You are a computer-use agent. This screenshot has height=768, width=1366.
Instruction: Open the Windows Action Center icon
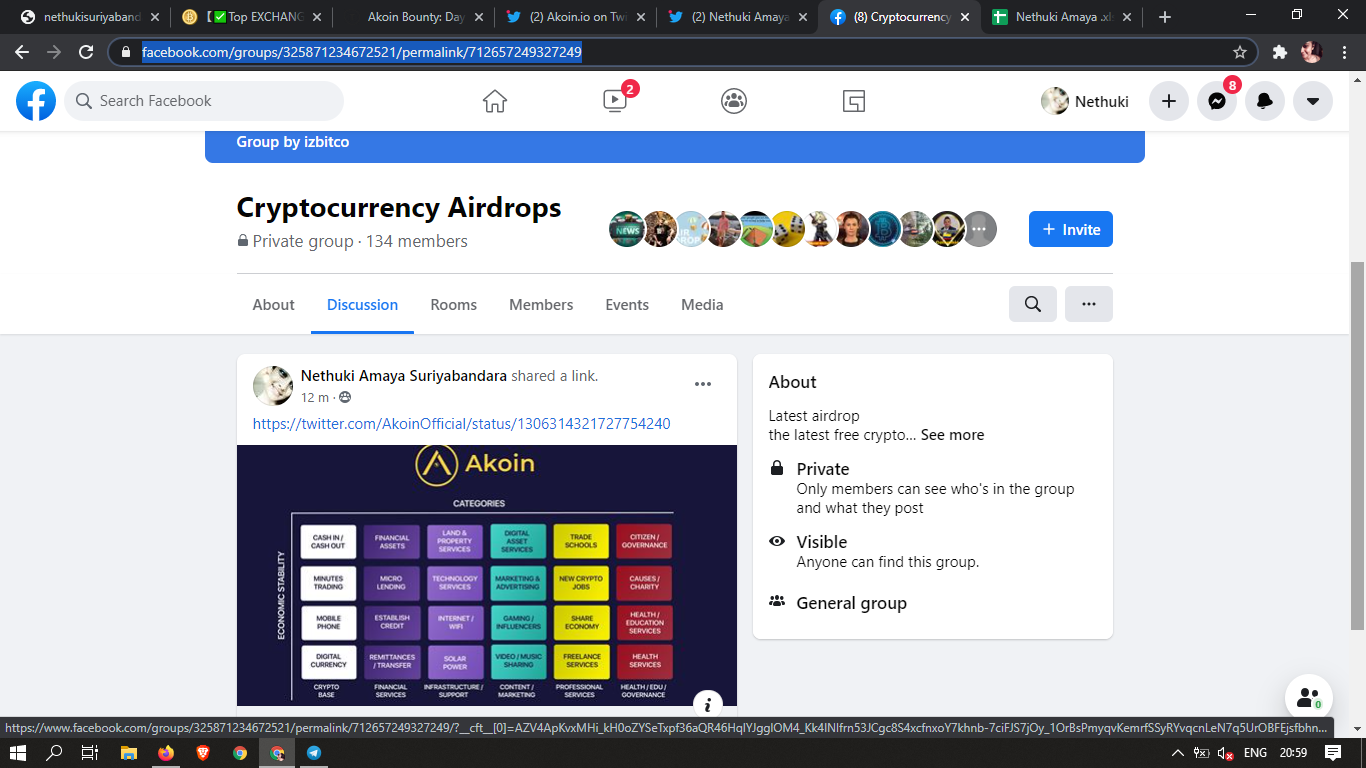[1332, 753]
